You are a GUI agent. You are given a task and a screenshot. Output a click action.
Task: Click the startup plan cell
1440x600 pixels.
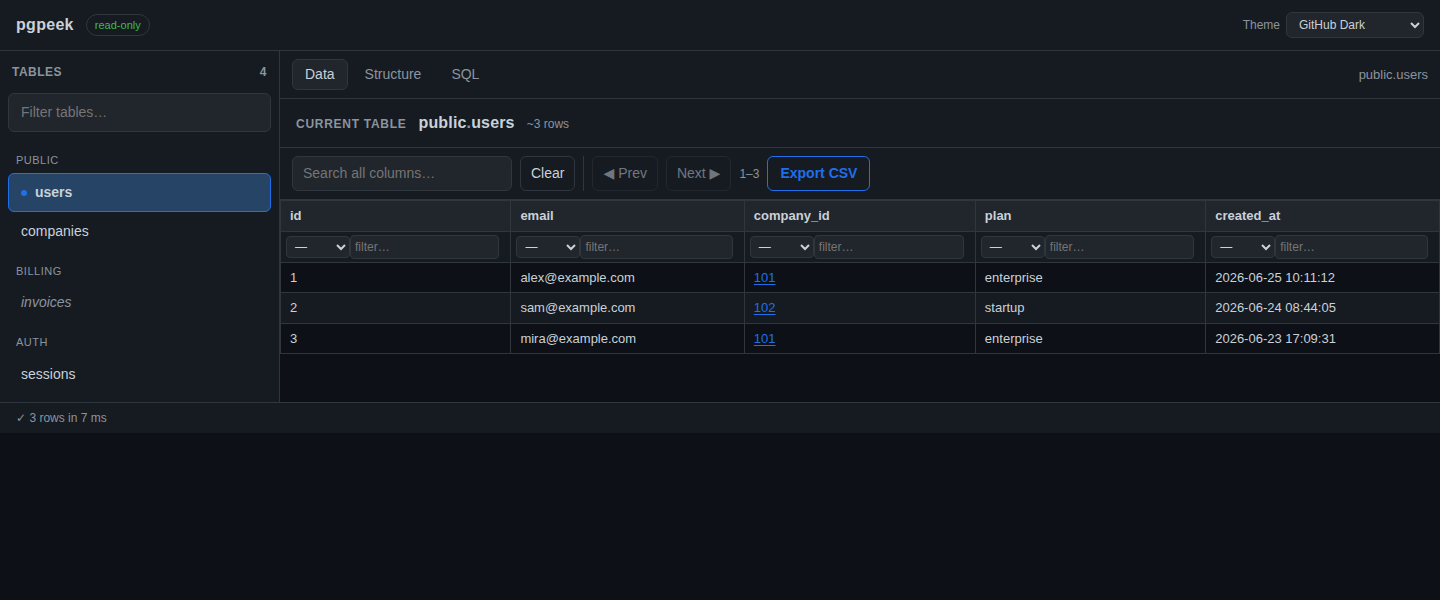click(x=1090, y=308)
